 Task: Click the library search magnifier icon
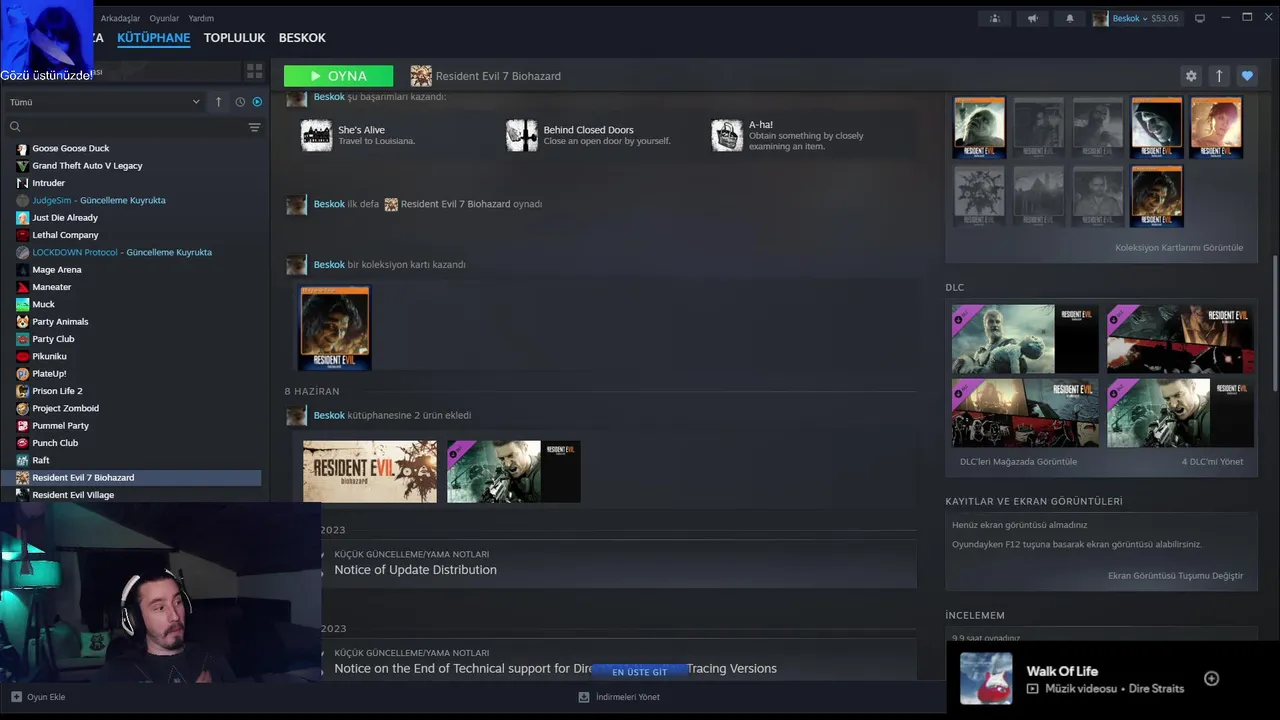coord(15,127)
